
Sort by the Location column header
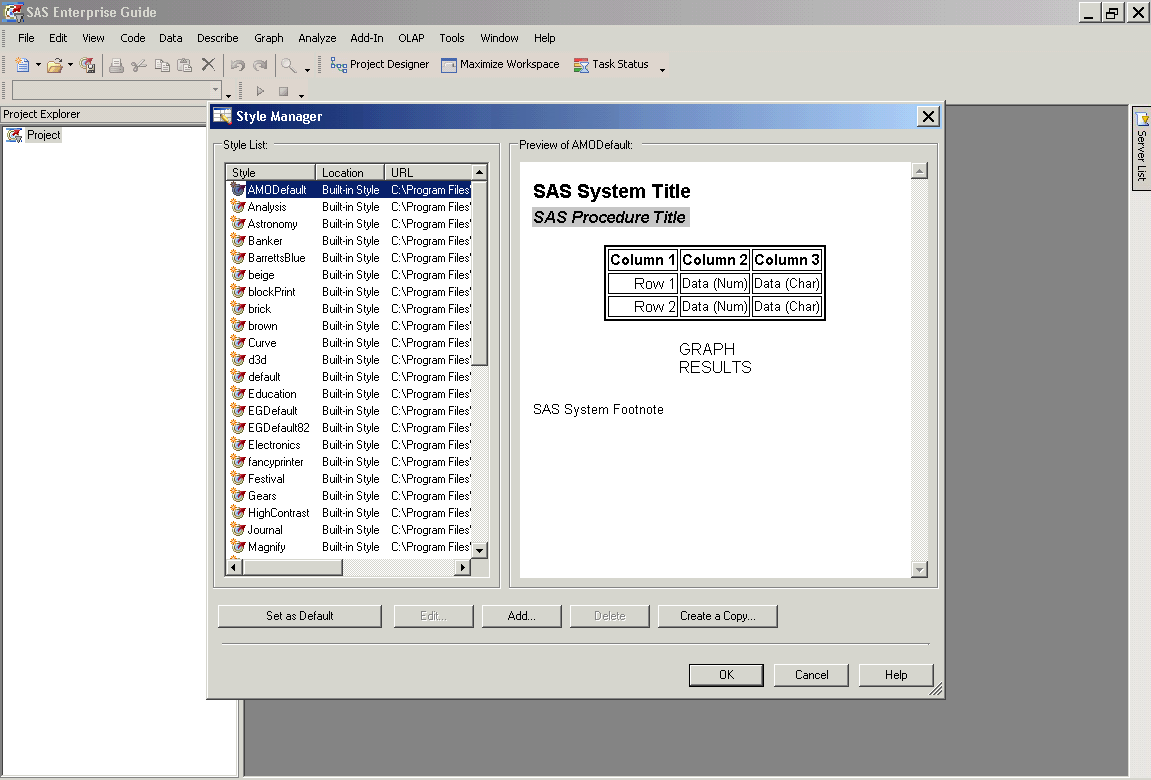[x=350, y=172]
